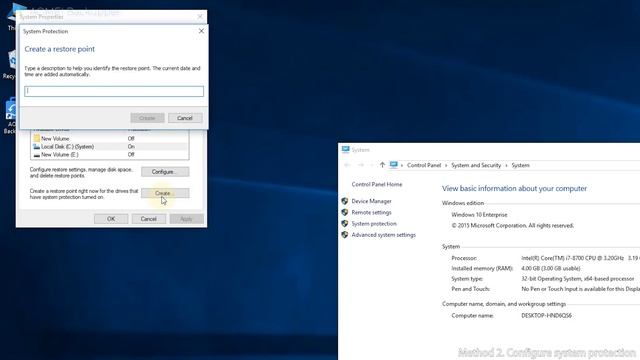Click shield icon beside Remote settings
The height and width of the screenshot is (360, 640).
point(345,212)
